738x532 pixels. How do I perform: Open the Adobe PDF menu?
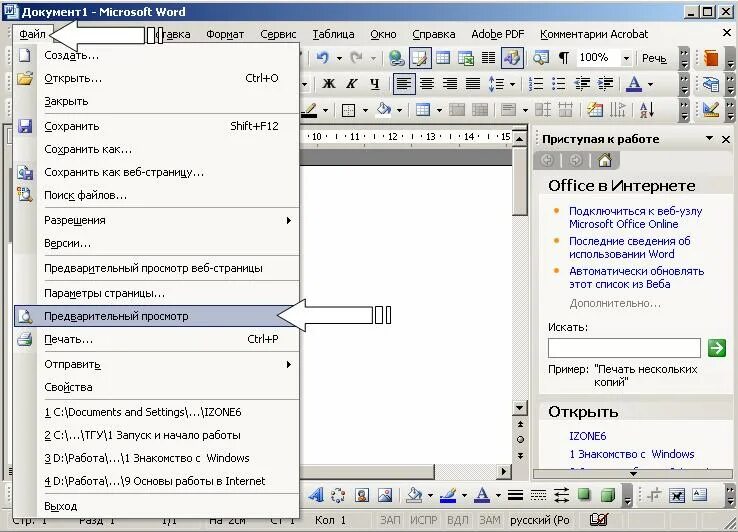click(x=497, y=34)
